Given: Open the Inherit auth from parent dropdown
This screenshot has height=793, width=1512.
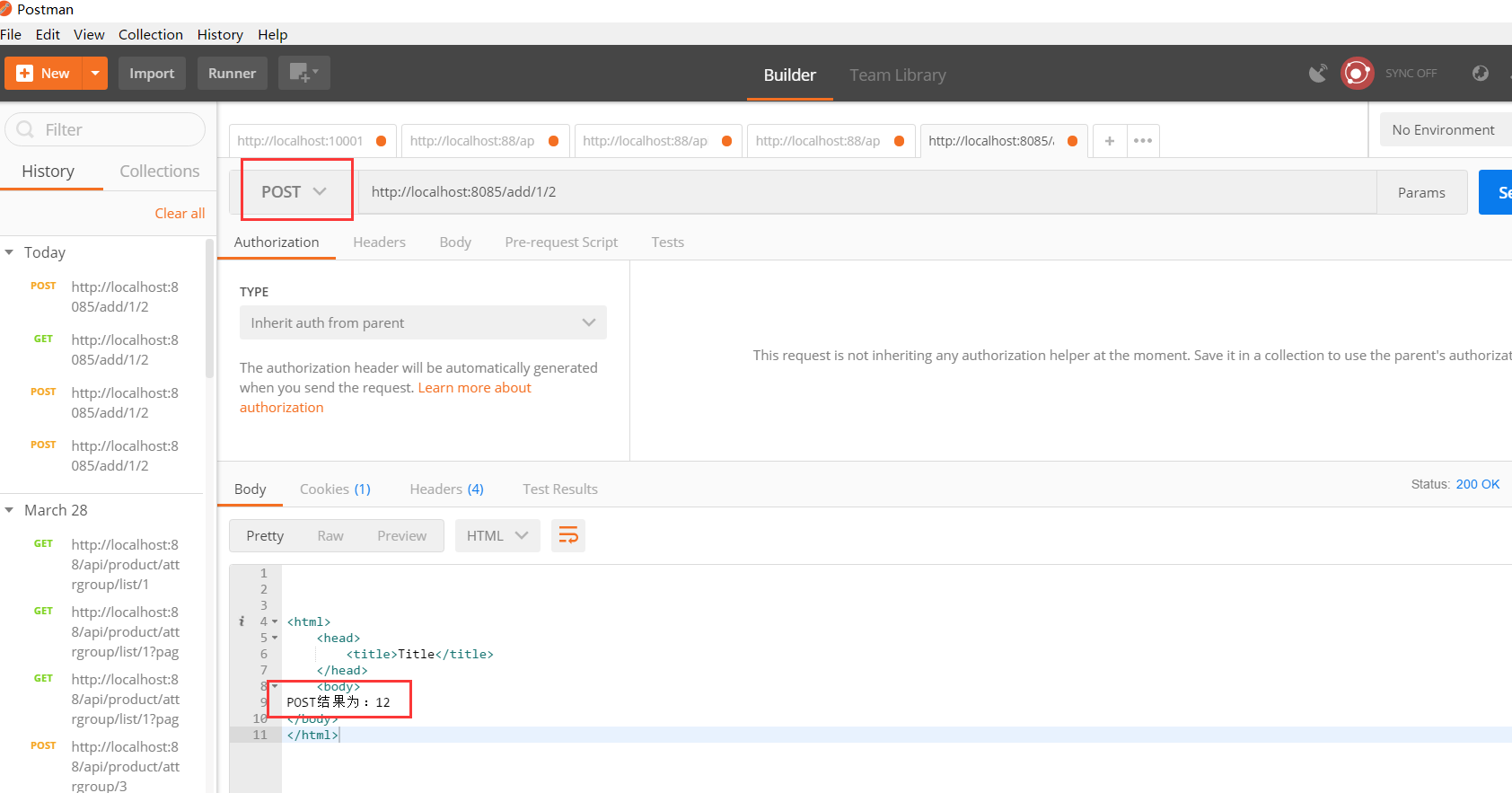Looking at the screenshot, I should [423, 322].
